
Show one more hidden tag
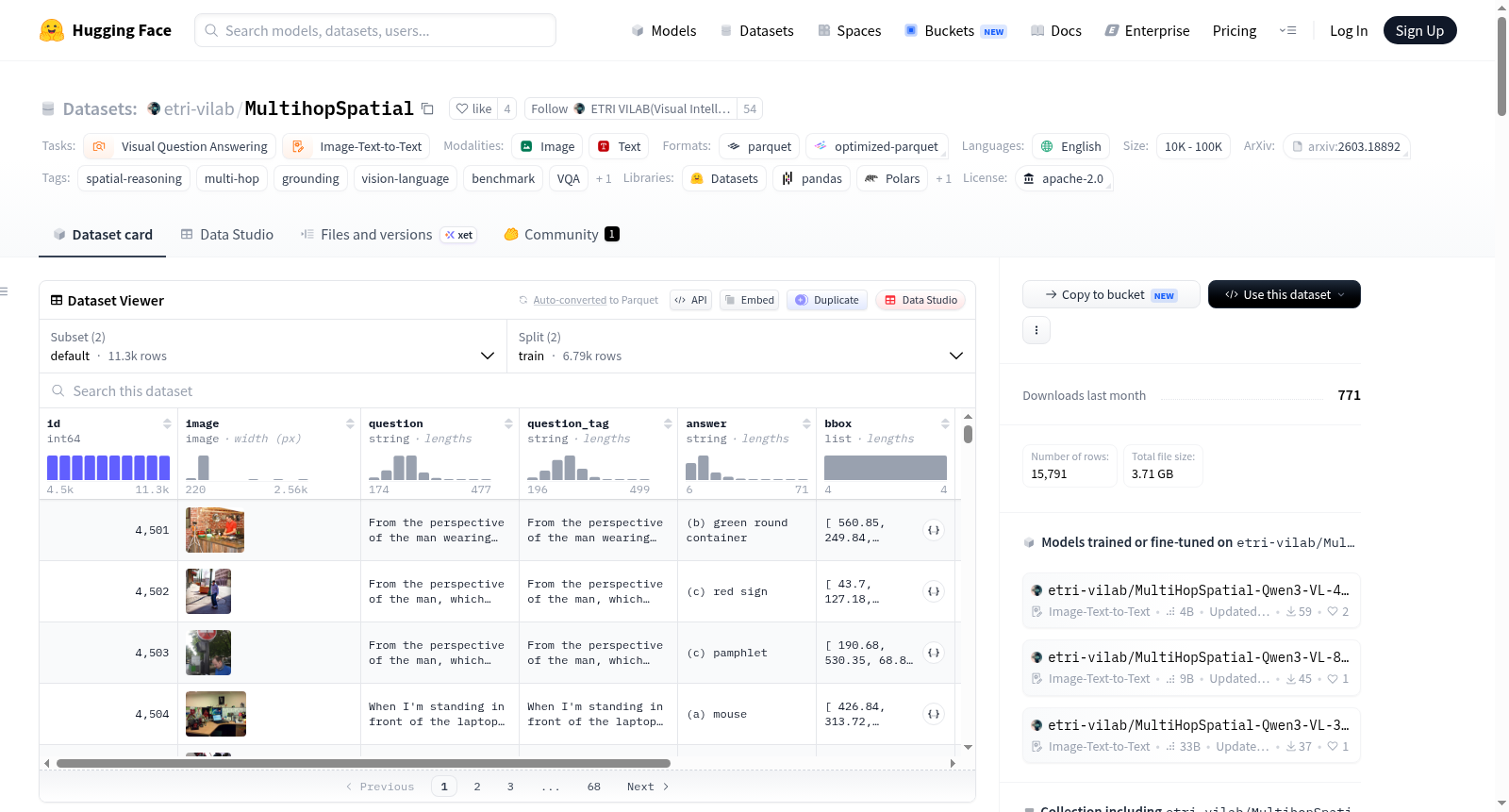tap(604, 178)
